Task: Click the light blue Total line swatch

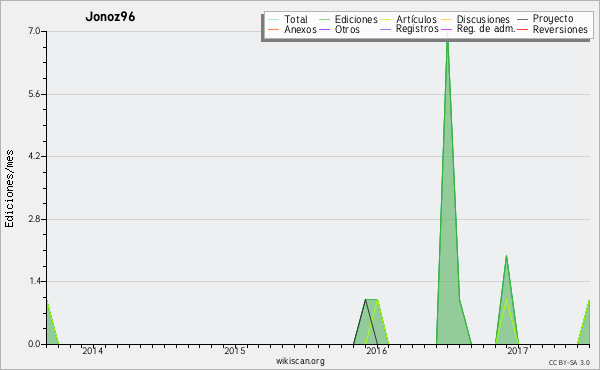Action: pyautogui.click(x=274, y=20)
